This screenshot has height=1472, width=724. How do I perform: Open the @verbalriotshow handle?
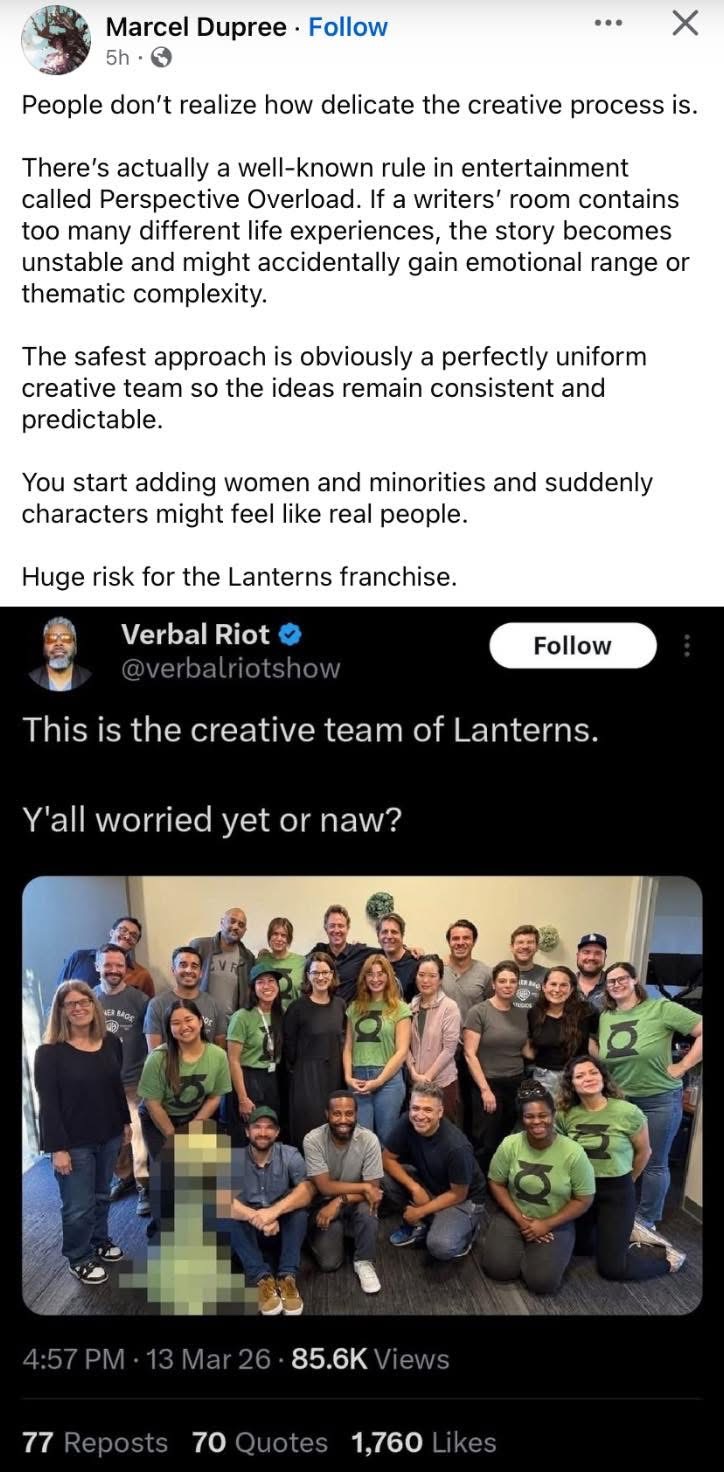(x=230, y=668)
